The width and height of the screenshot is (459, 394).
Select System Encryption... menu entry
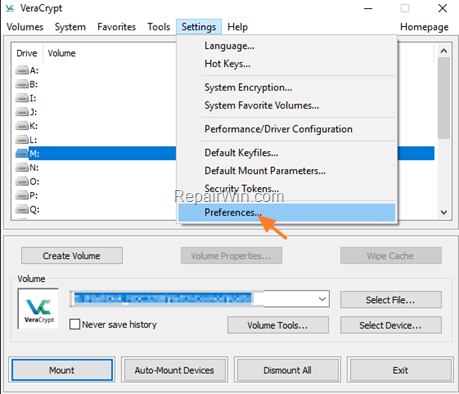(287, 88)
